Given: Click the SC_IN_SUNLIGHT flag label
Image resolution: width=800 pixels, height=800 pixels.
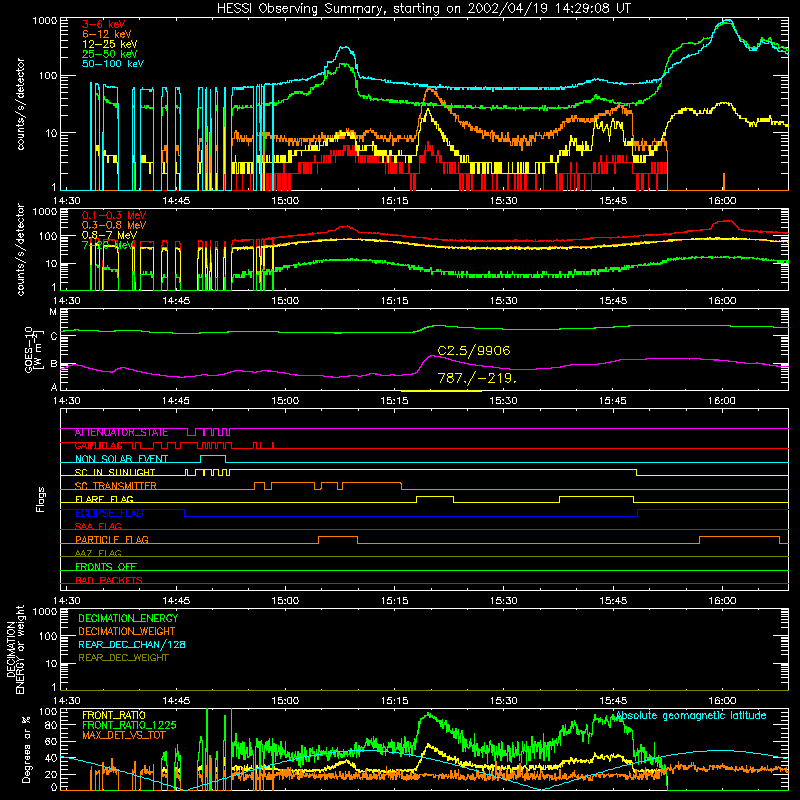Looking at the screenshot, I should click(x=115, y=472).
